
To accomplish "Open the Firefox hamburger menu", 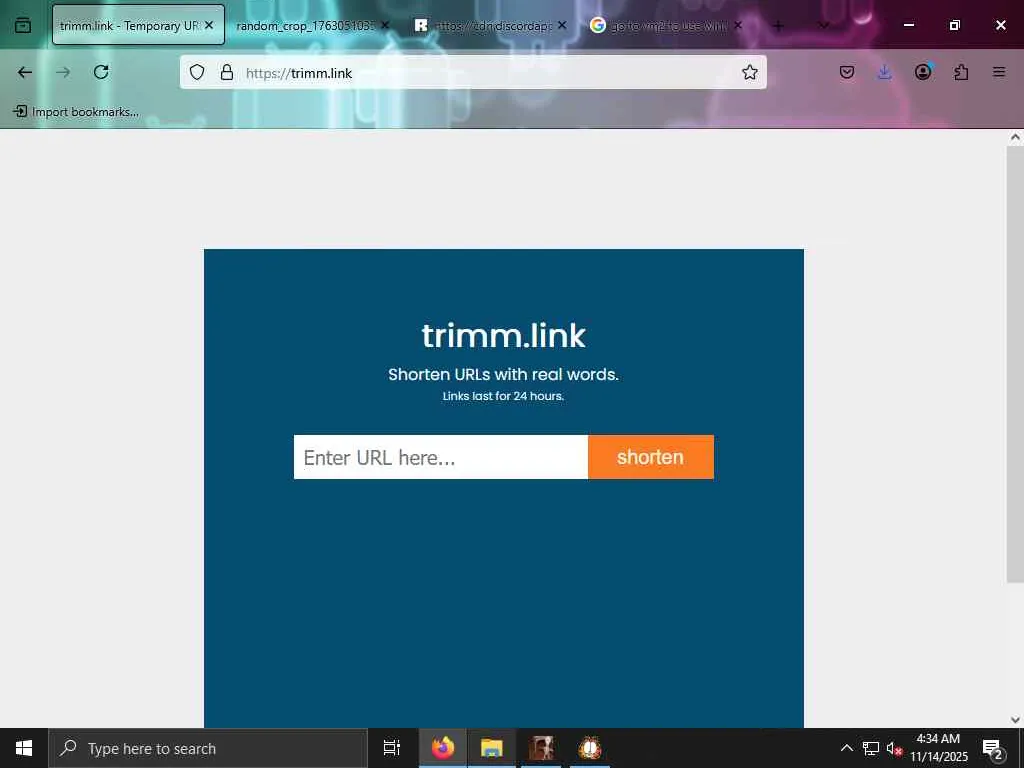I will coord(999,72).
